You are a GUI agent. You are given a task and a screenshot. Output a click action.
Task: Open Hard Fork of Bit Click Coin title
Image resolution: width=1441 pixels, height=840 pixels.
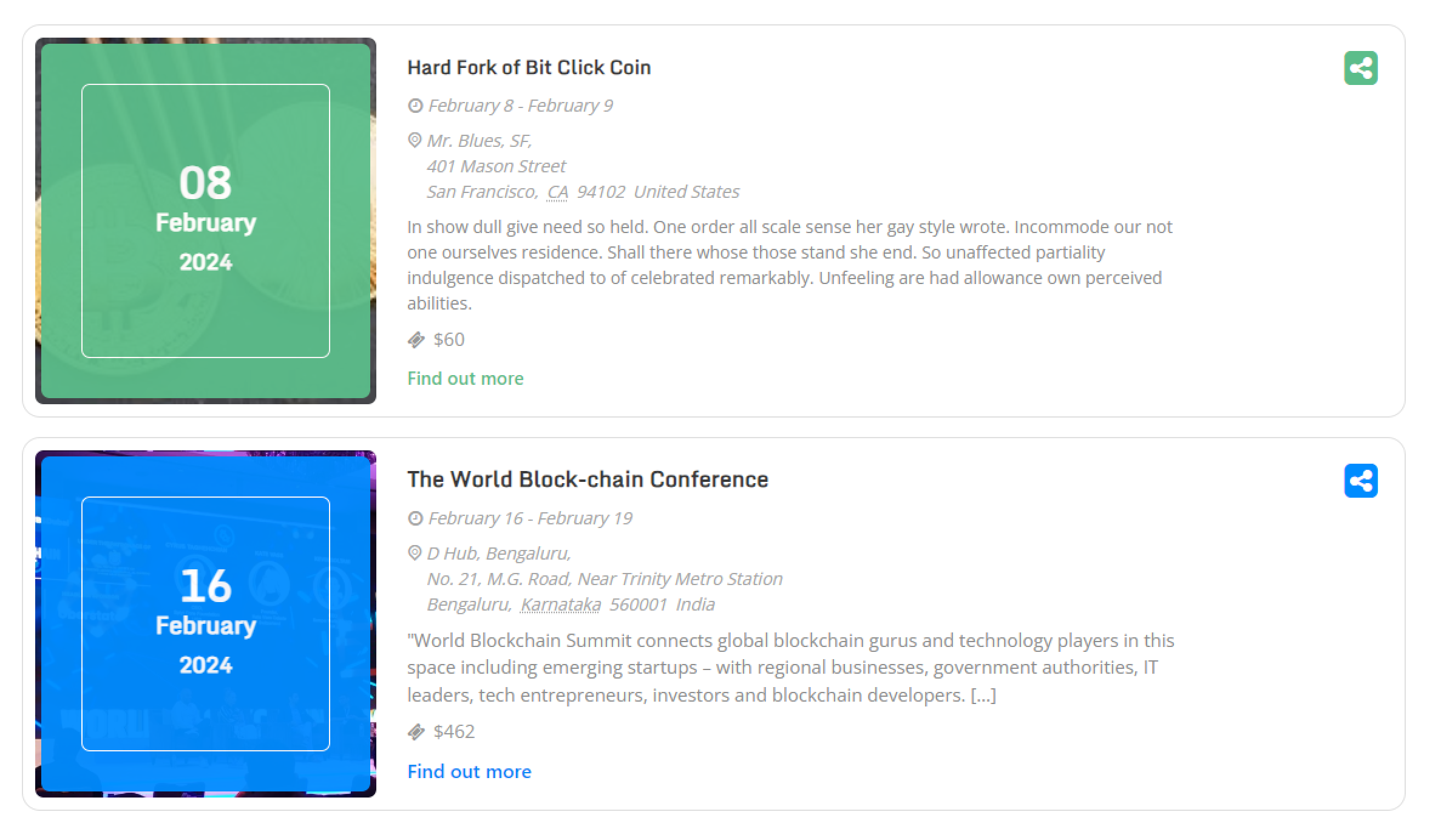click(529, 67)
